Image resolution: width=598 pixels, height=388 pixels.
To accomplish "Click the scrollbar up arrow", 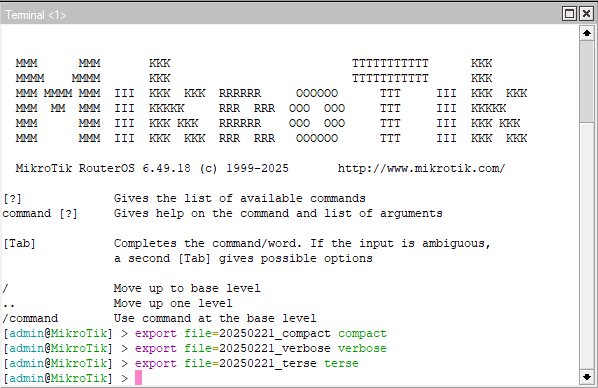I will tap(587, 33).
